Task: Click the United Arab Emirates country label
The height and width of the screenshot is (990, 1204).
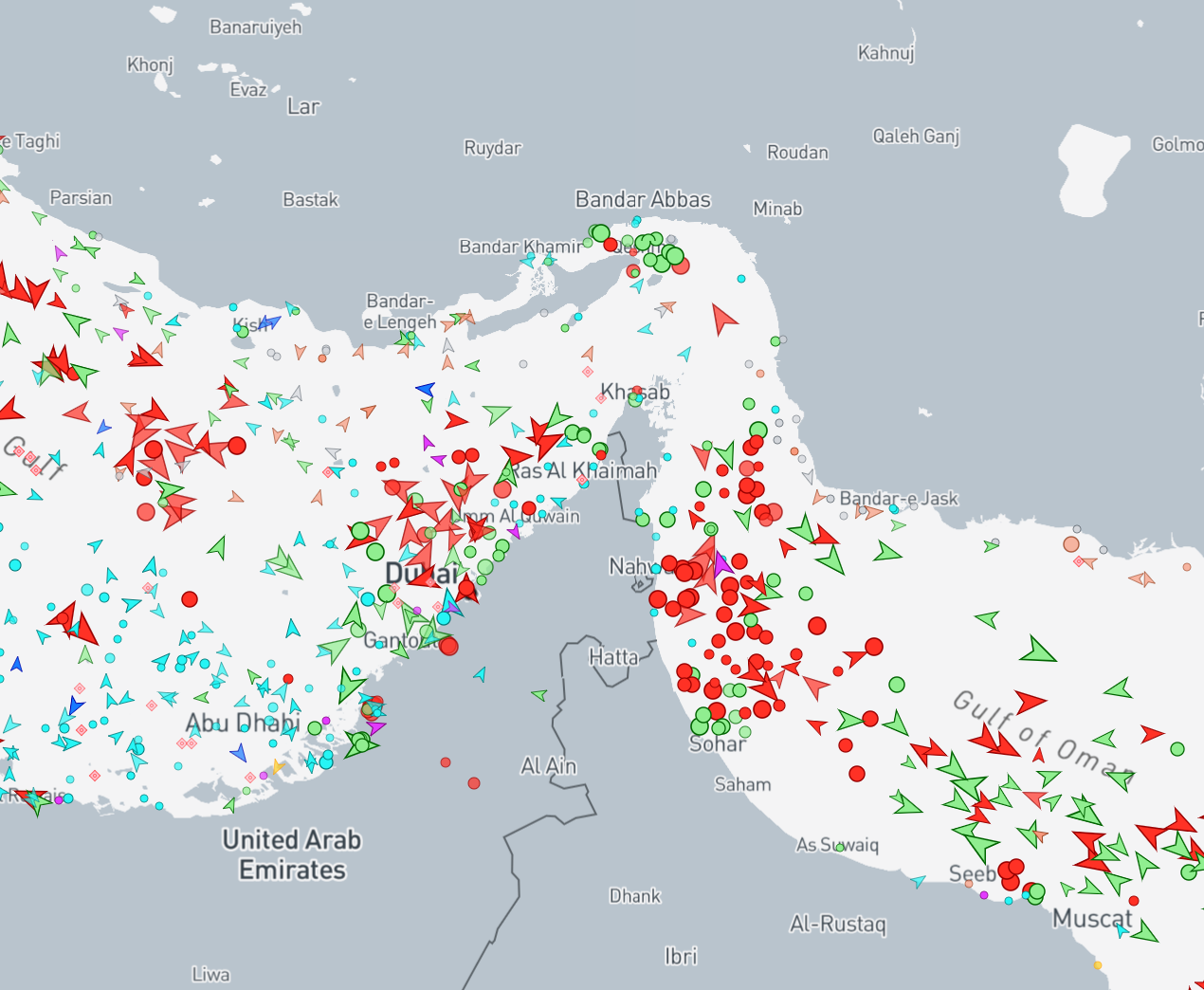Action: coord(292,854)
